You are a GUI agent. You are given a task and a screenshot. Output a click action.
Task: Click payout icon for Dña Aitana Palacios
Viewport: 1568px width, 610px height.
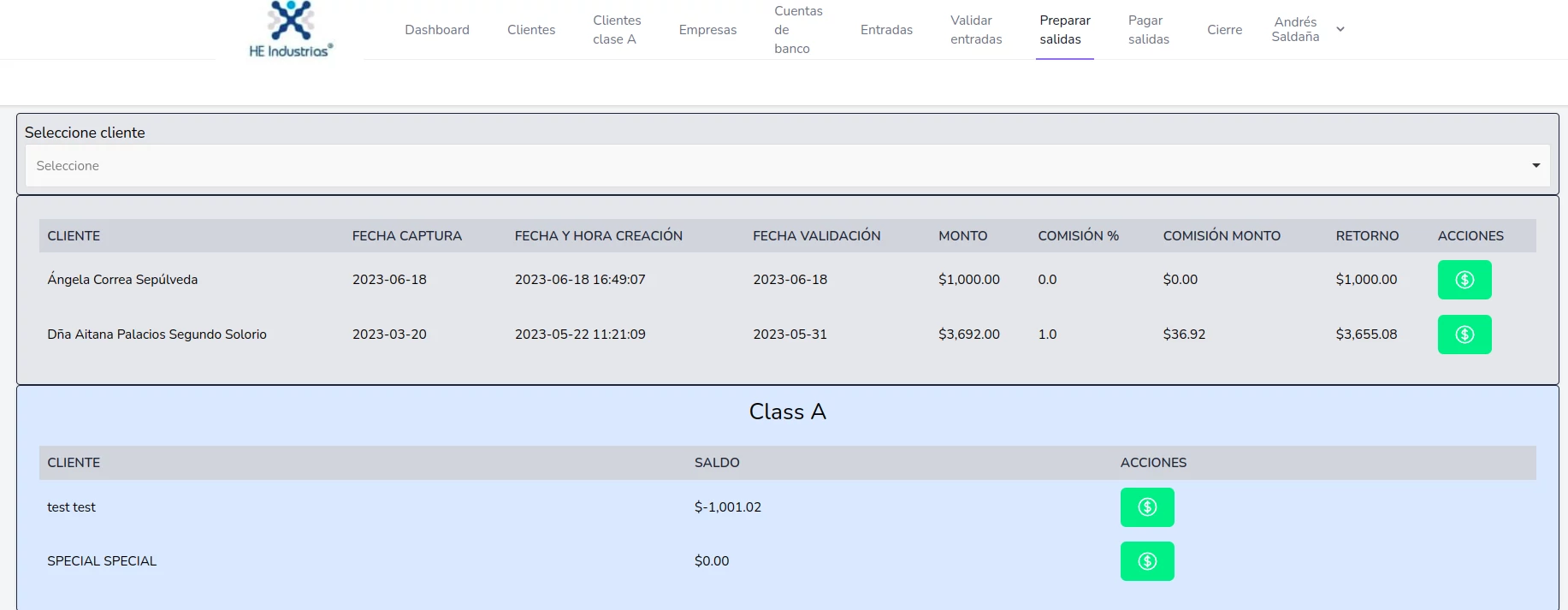pos(1464,335)
